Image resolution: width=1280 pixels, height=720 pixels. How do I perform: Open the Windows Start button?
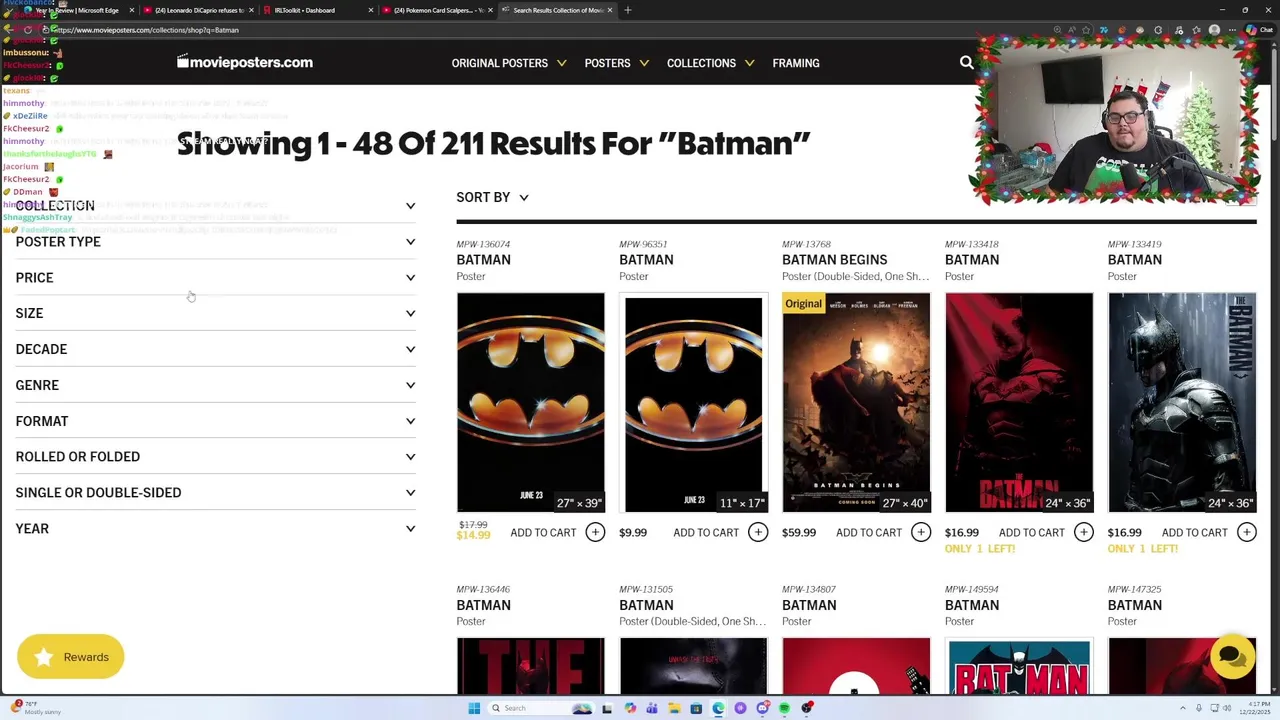pos(474,708)
